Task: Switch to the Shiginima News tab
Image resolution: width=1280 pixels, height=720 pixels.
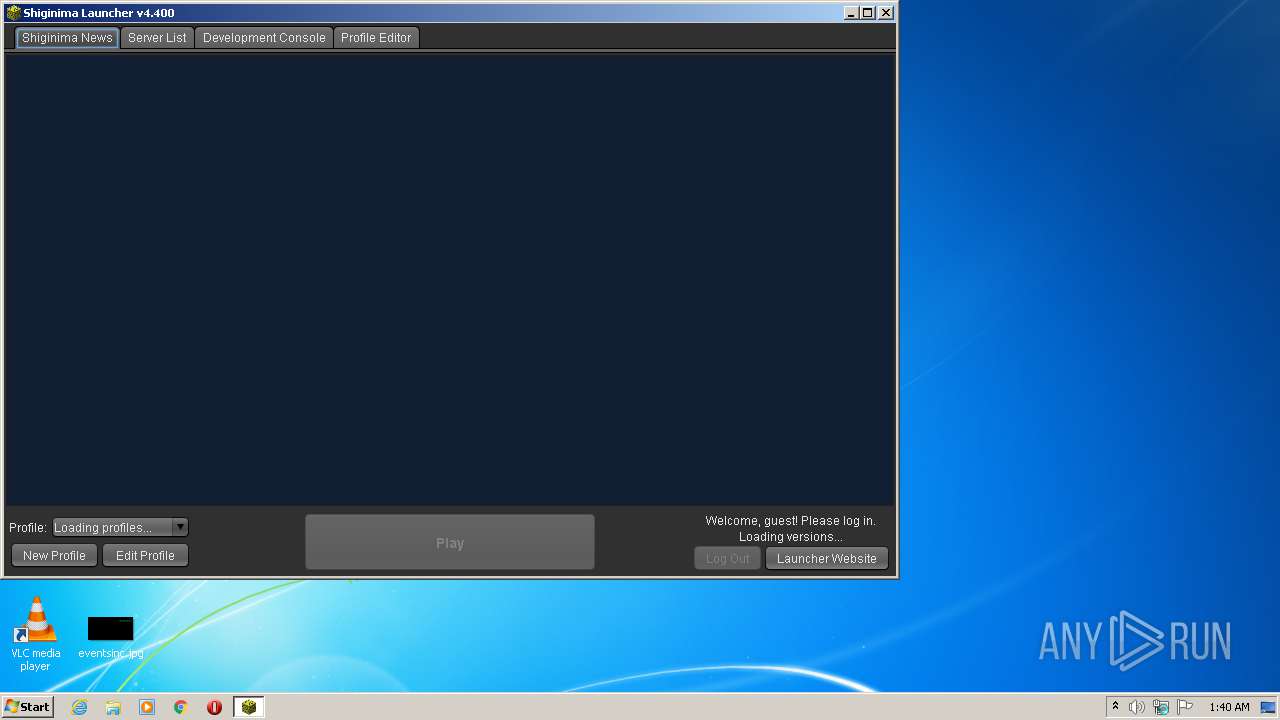Action: tap(68, 38)
